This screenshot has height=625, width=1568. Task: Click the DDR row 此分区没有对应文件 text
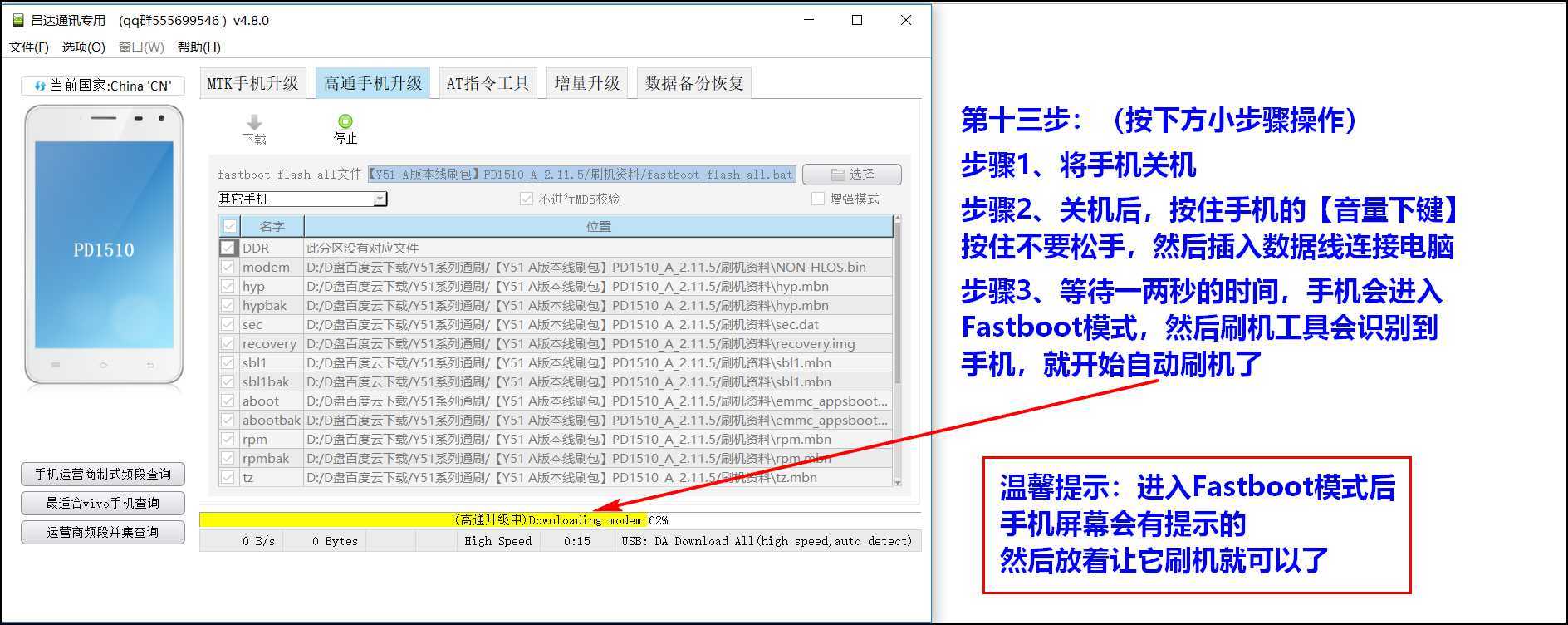pyautogui.click(x=363, y=248)
